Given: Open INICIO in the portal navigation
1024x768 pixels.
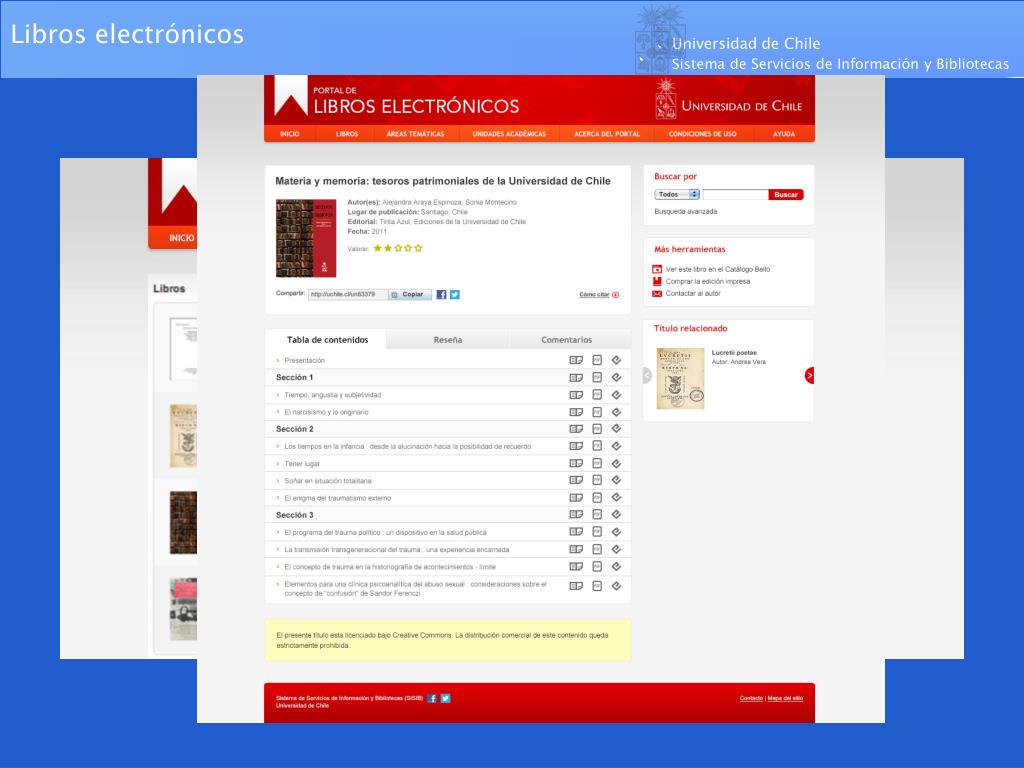Looking at the screenshot, I should 289,134.
